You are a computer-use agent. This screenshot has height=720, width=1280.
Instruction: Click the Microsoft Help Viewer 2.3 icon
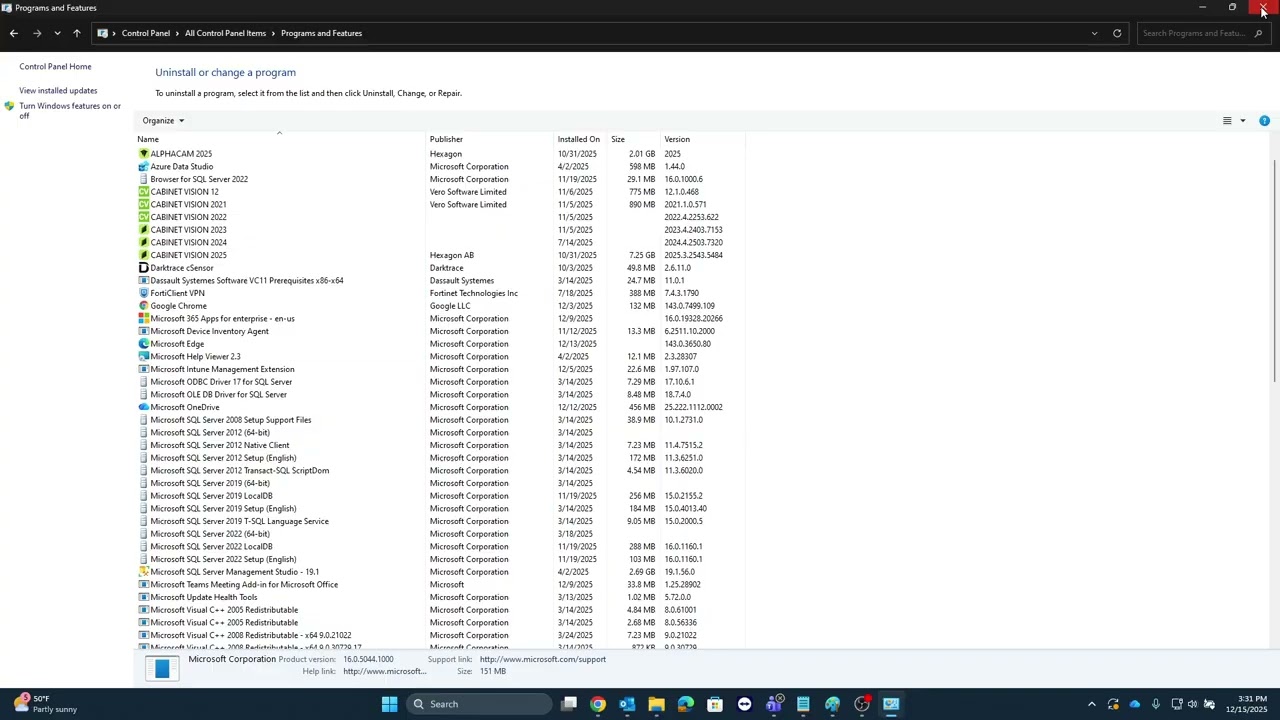pos(143,357)
